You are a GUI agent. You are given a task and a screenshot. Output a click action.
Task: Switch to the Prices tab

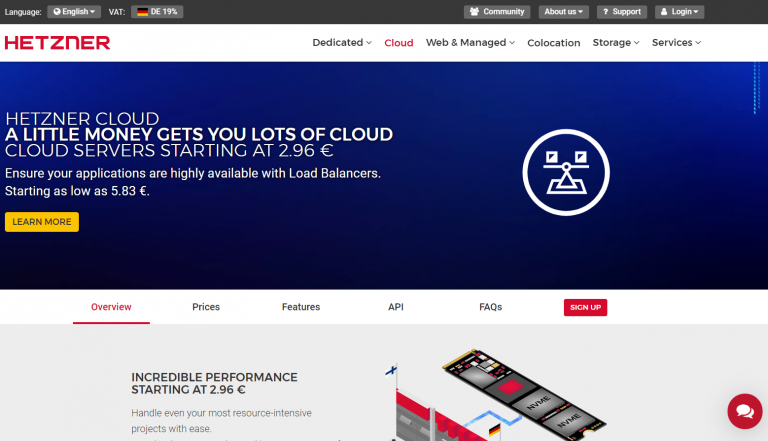click(206, 307)
